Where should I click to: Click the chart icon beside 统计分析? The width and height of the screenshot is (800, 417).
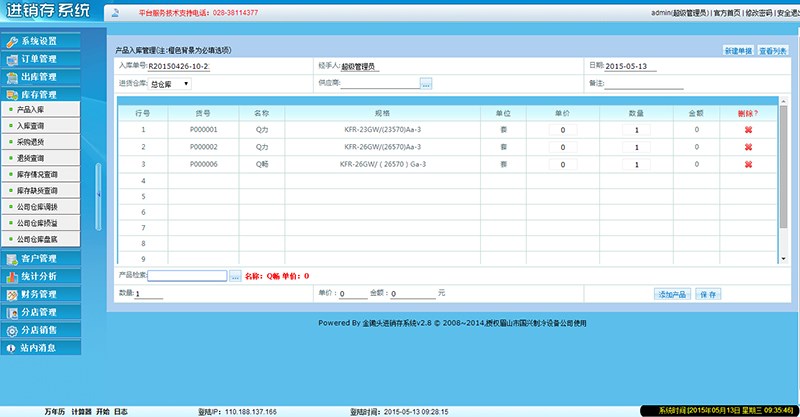[11, 277]
